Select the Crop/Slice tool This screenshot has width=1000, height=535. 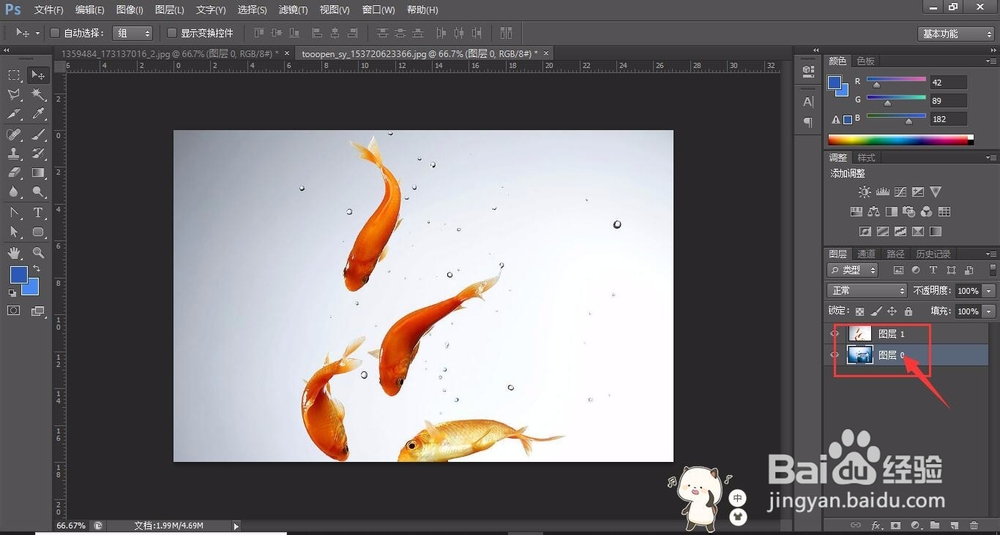point(14,114)
